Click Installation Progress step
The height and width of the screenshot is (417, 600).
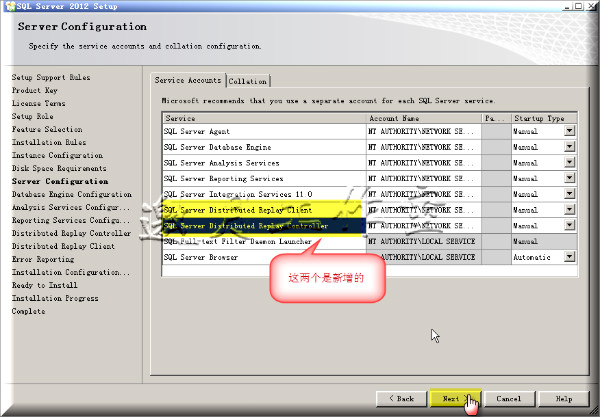click(x=55, y=298)
